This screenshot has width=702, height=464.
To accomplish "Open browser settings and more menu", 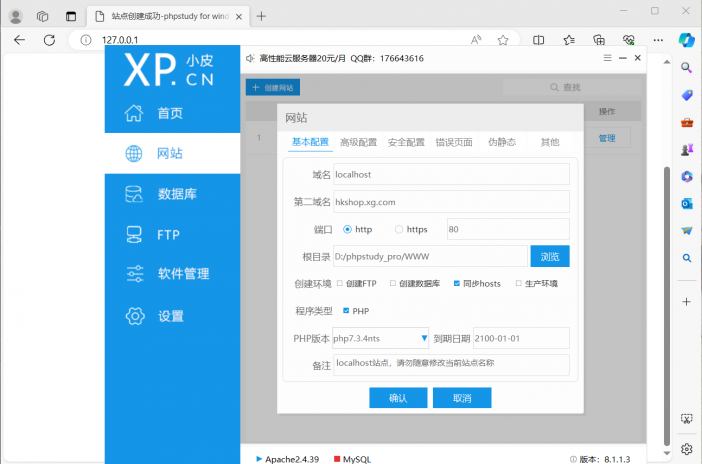I will (658, 40).
